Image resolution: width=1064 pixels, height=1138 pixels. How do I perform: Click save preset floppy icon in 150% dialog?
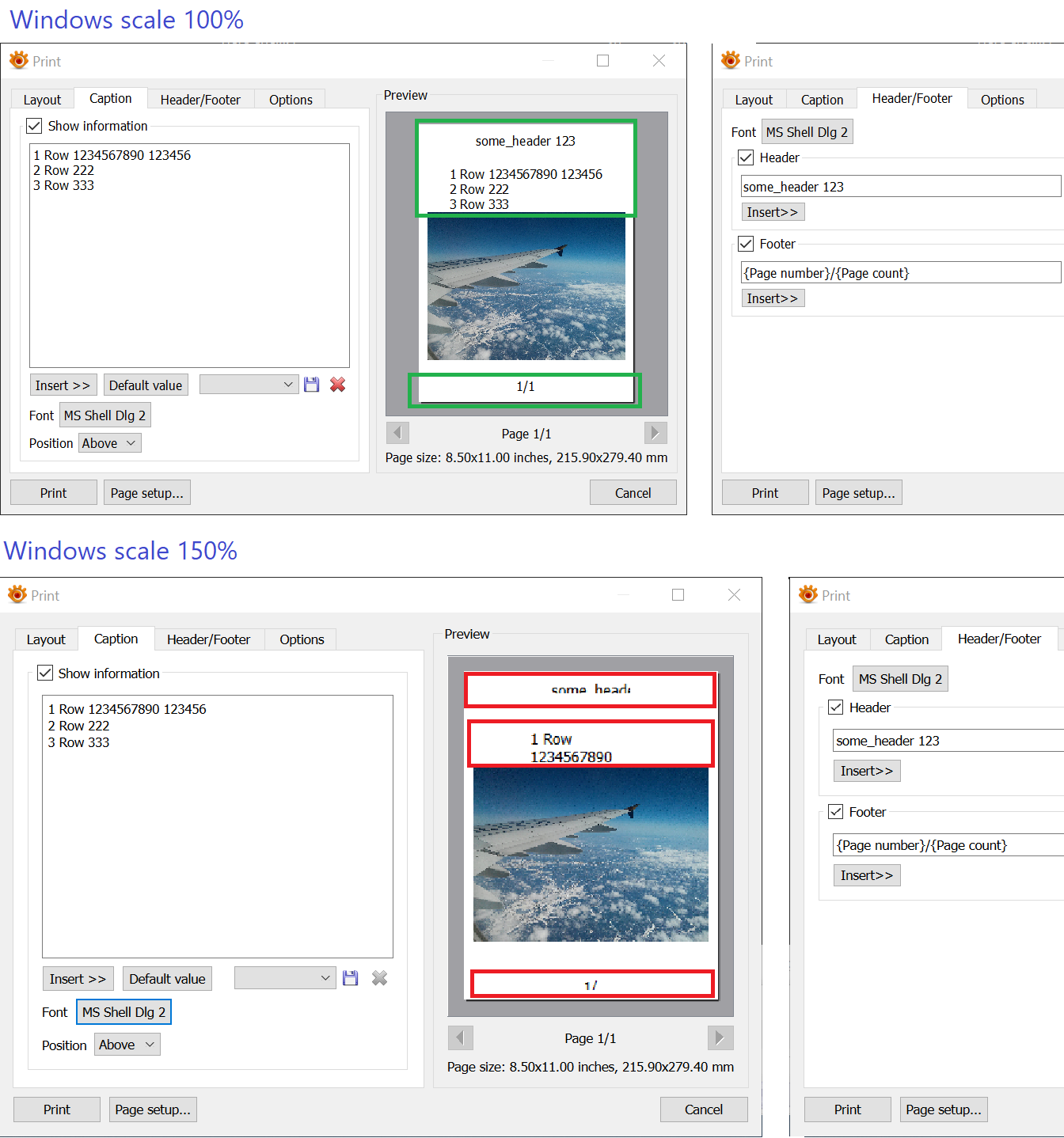tap(351, 978)
